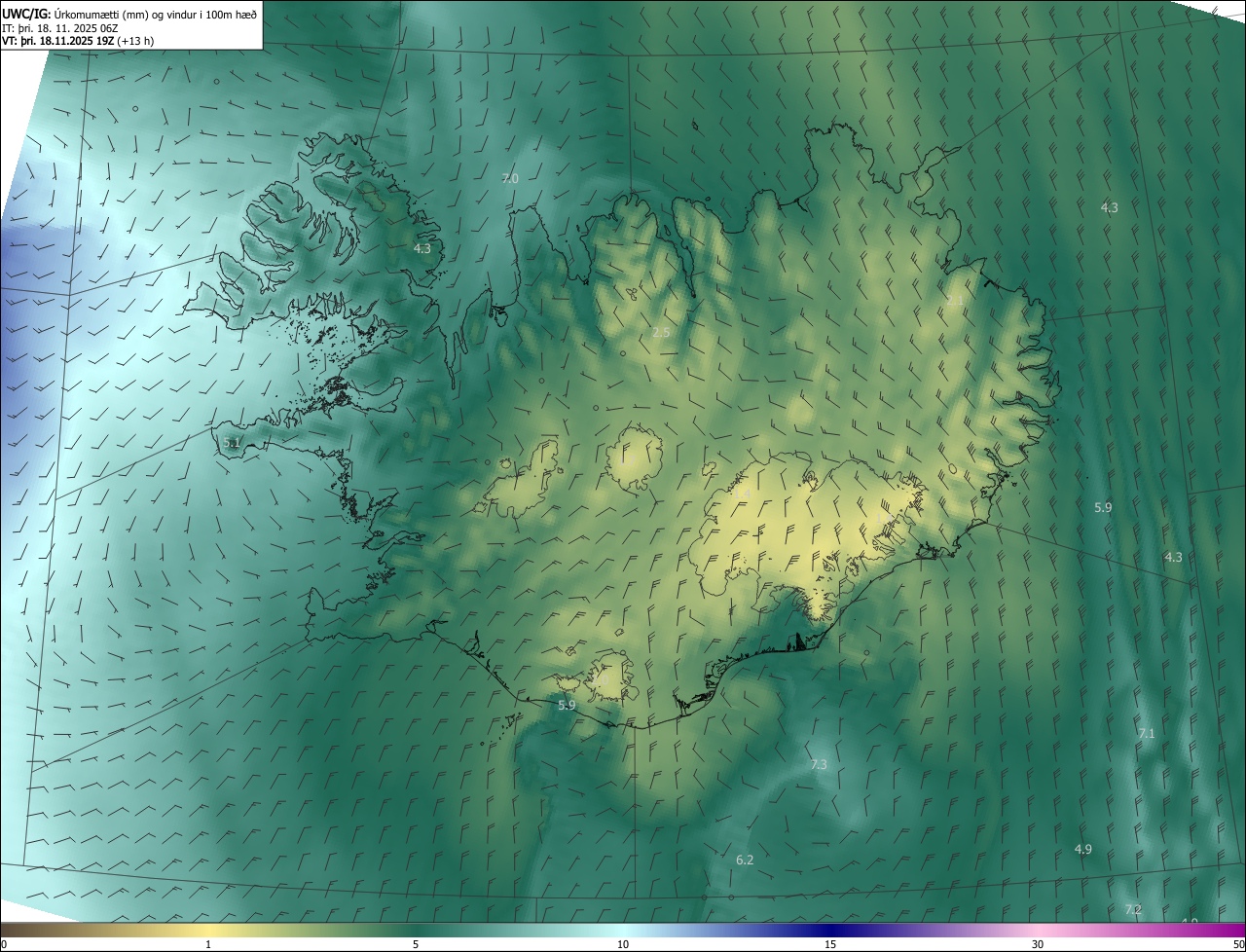Pick the 10 tick label on the color scale
Image resolution: width=1246 pixels, height=952 pixels.
point(623,945)
